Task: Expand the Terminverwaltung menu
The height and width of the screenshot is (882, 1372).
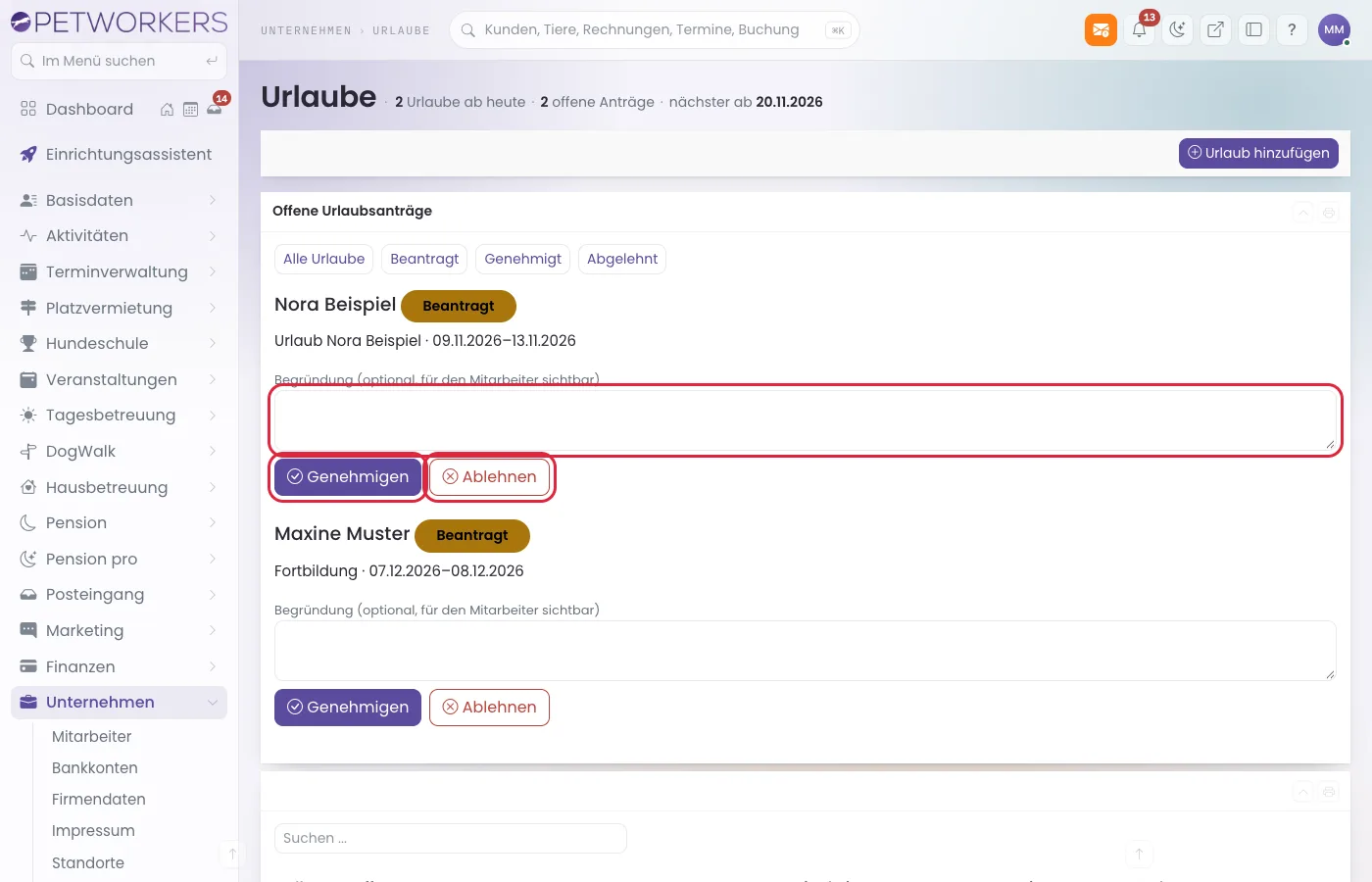Action: 119,271
